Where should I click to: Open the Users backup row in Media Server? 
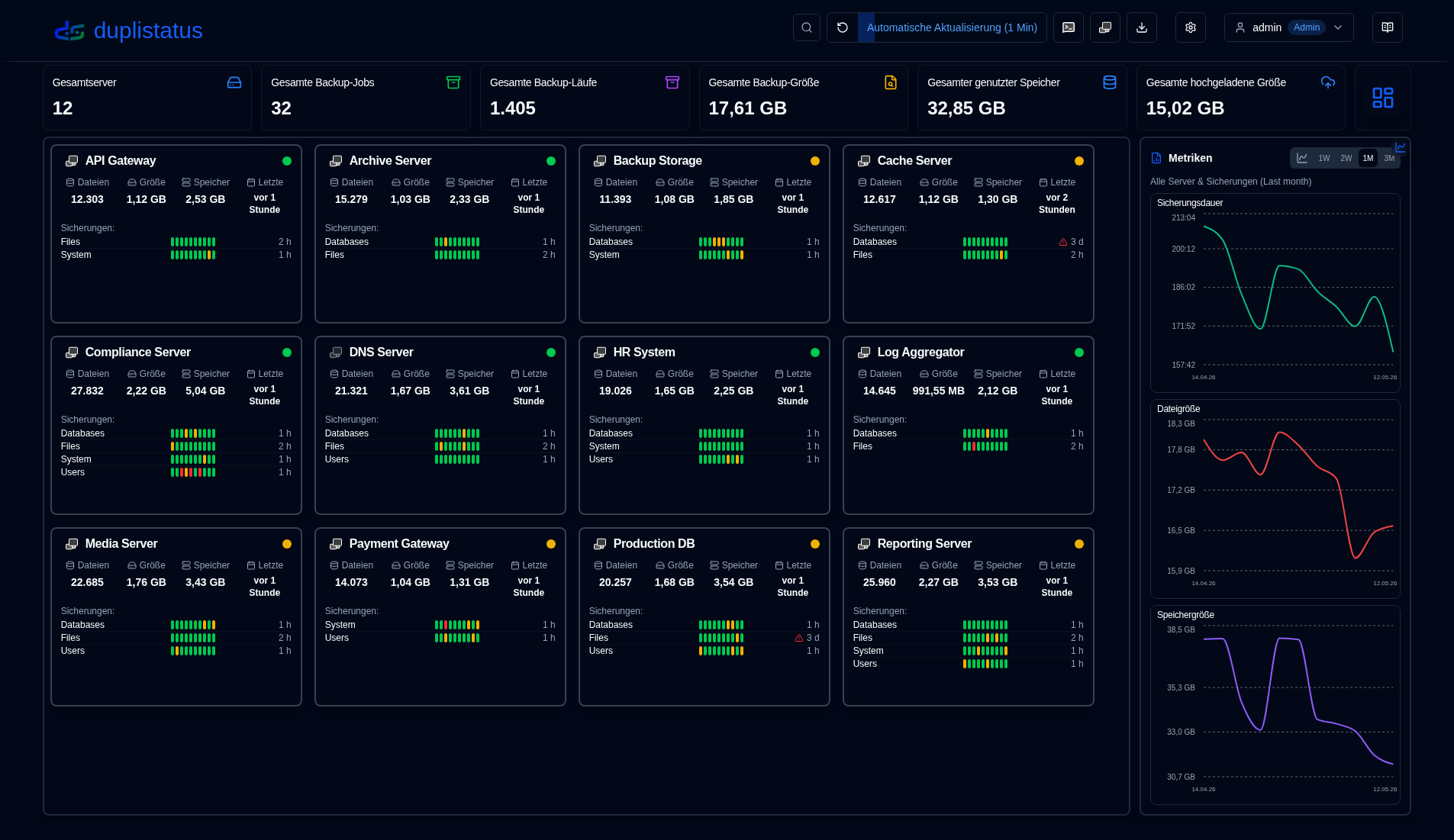[x=176, y=651]
